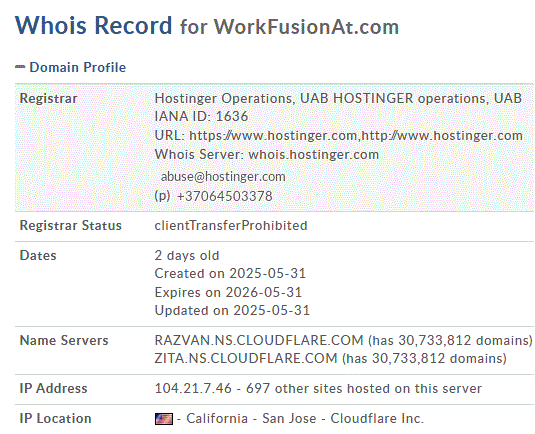Viewport: 535px width, 434px height.
Task: Click the 'IANA ID: 1636' line
Action: [201, 116]
